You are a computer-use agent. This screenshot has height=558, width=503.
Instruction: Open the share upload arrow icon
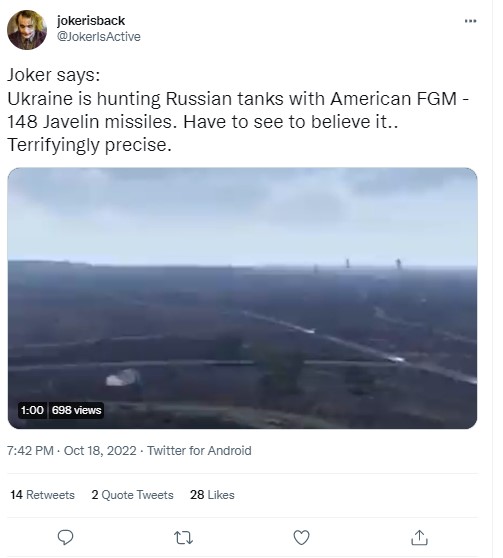[x=419, y=537]
